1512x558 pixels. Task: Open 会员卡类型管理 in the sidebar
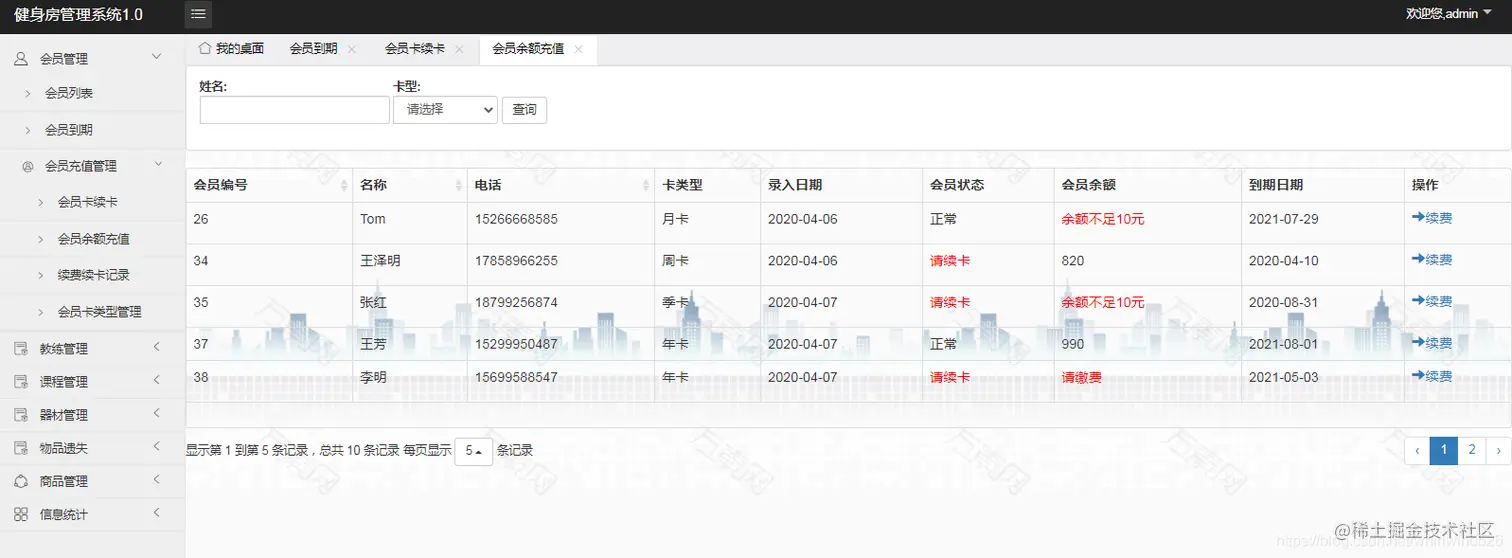[x=100, y=312]
